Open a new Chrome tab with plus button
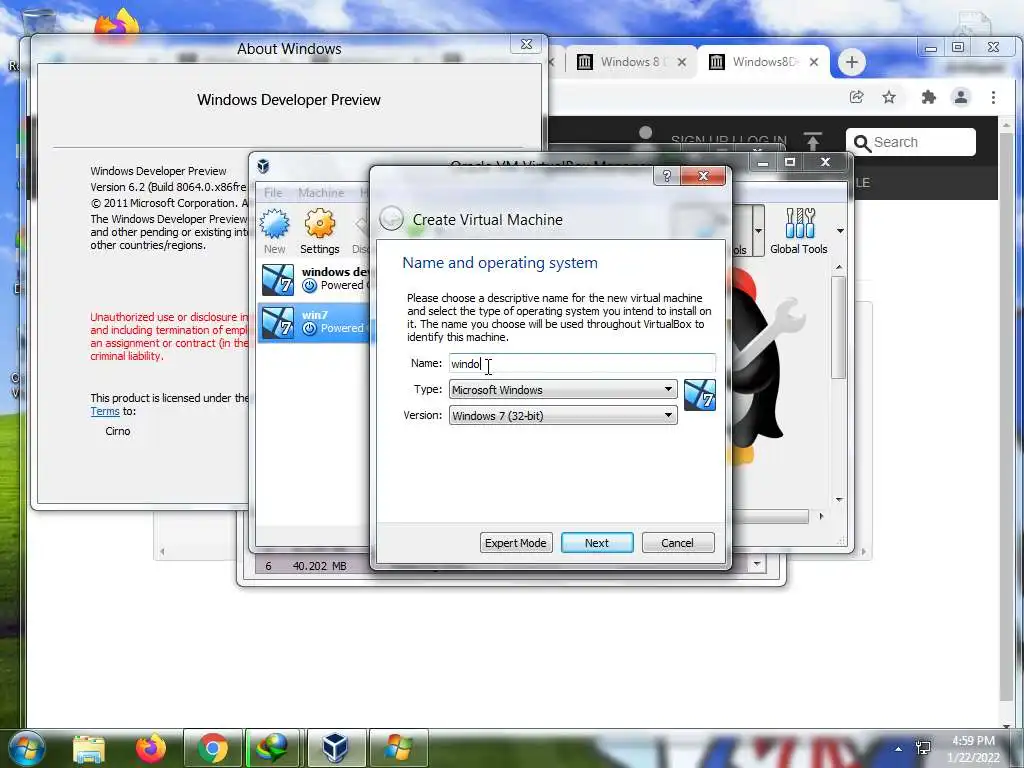 coord(852,62)
